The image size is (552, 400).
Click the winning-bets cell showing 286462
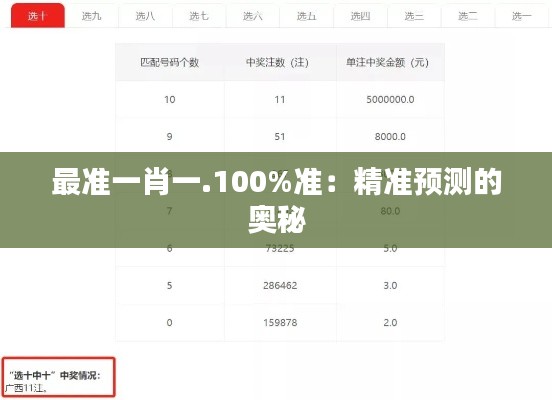click(280, 285)
